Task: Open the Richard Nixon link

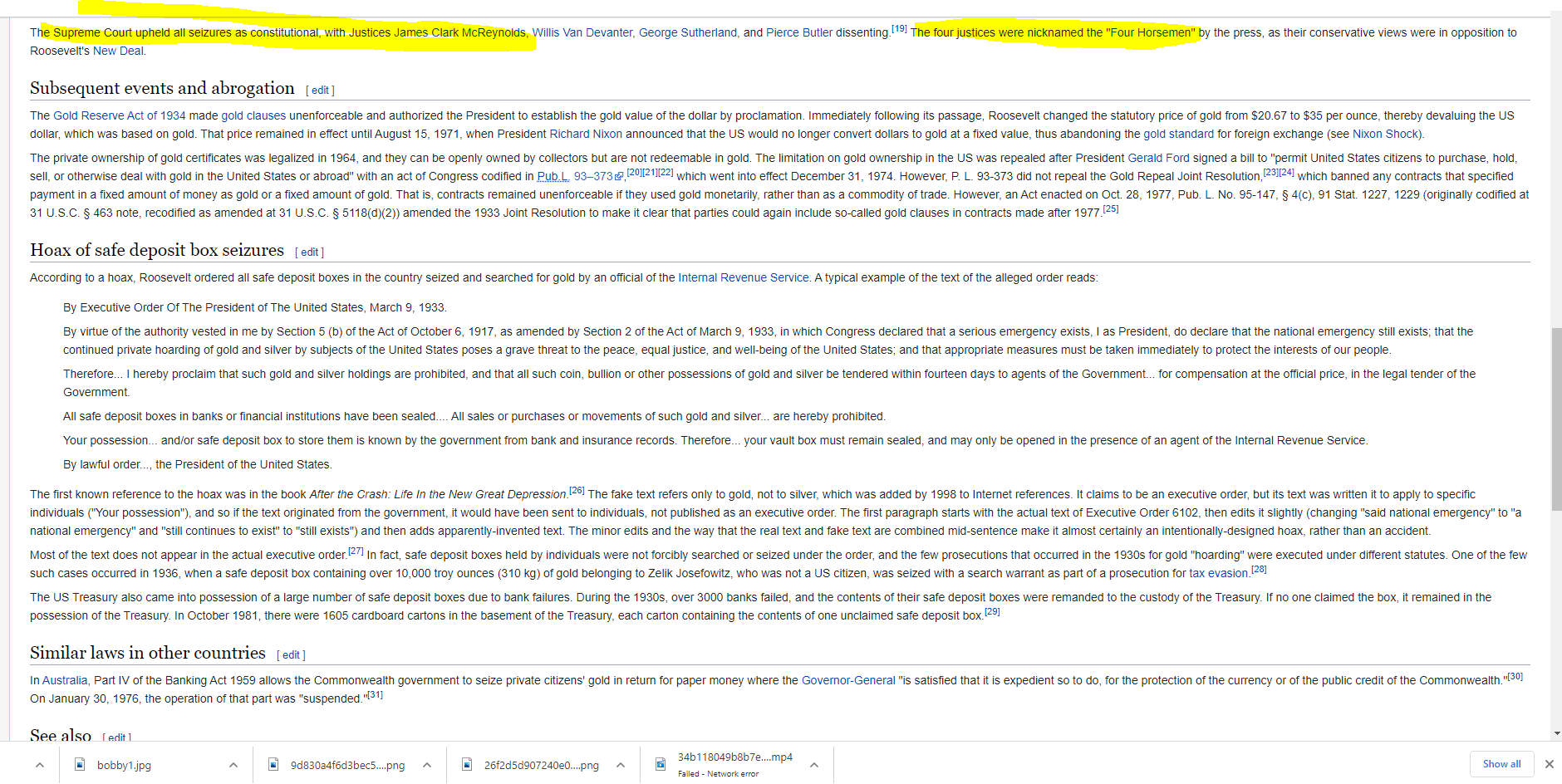Action: tap(586, 134)
